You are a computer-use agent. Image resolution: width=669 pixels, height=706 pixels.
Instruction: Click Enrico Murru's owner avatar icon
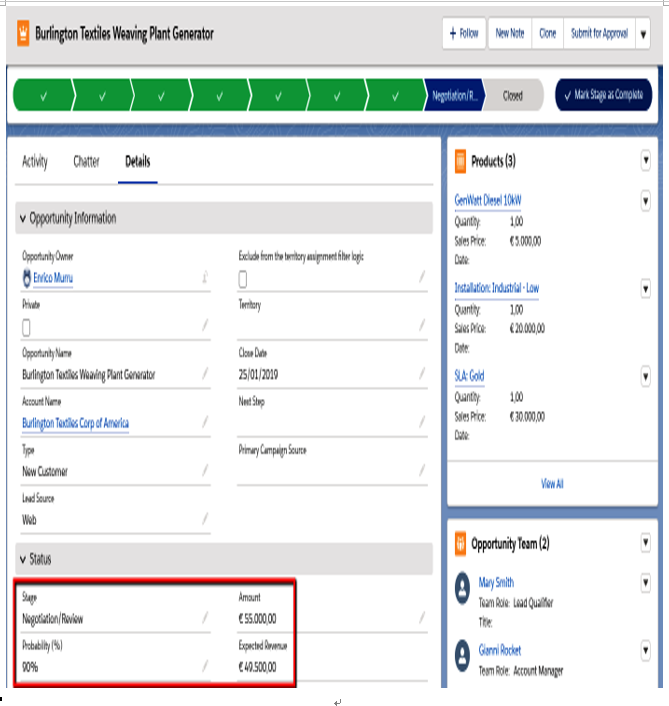[x=27, y=278]
